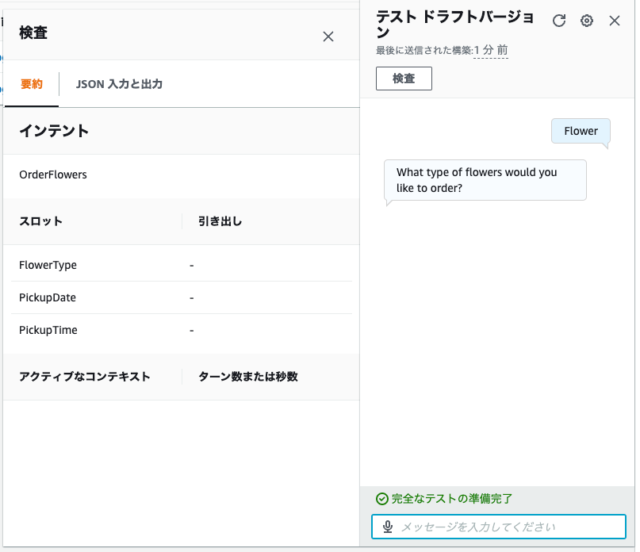This screenshot has height=552, width=640.
Task: Close the test draft version panel
Action: point(614,20)
